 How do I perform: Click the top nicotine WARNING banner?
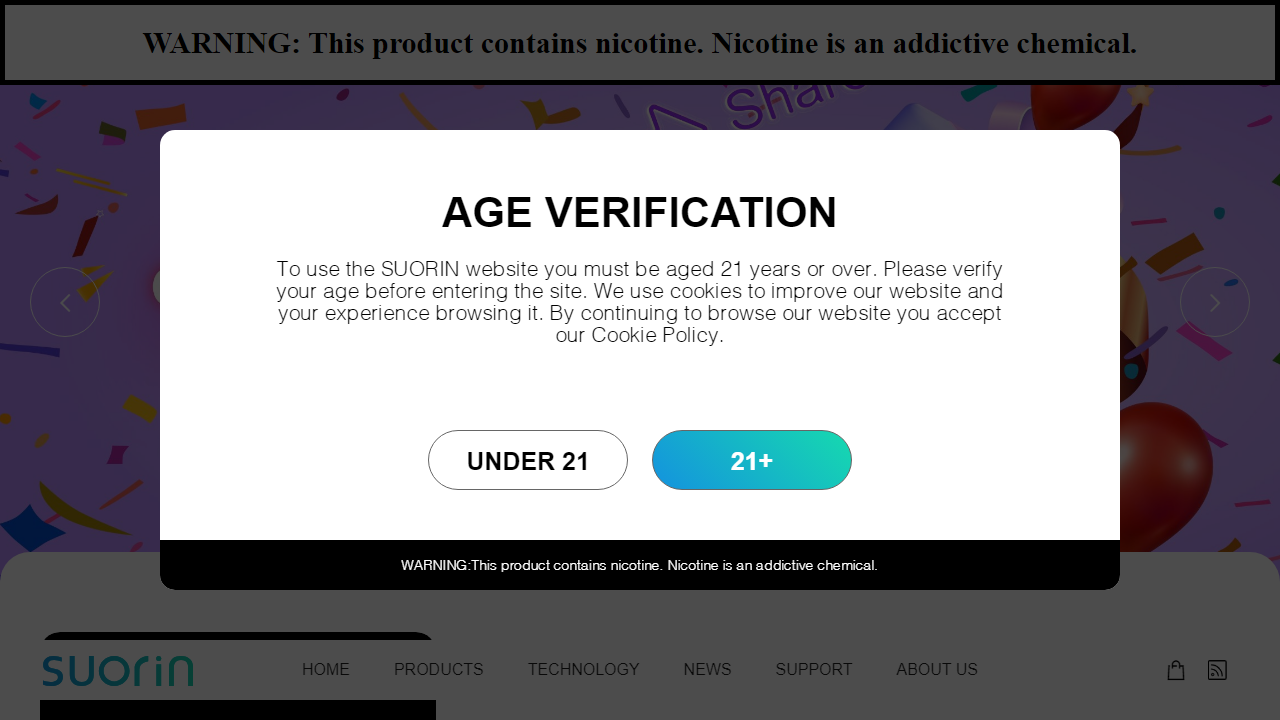(x=640, y=43)
